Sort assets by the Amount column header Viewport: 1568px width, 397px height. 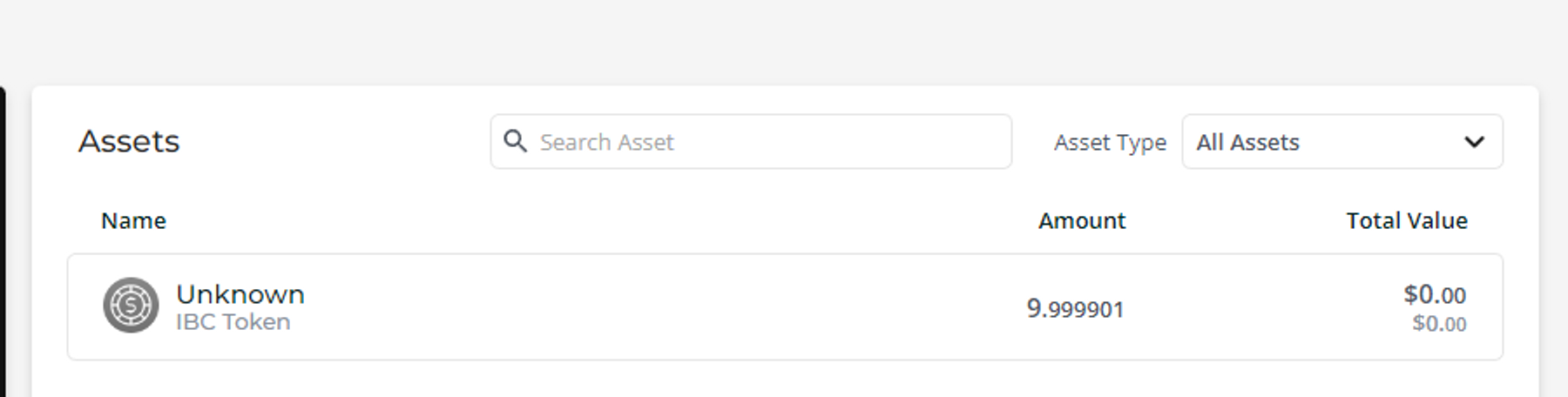(x=1082, y=220)
